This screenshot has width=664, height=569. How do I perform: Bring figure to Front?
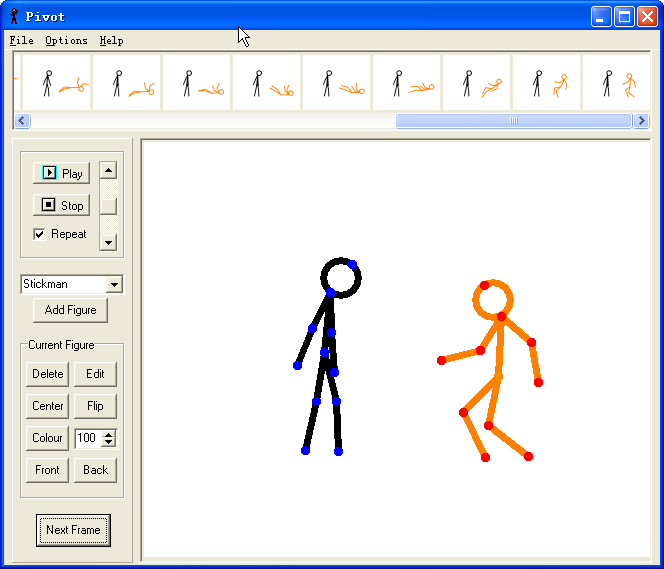(x=47, y=470)
